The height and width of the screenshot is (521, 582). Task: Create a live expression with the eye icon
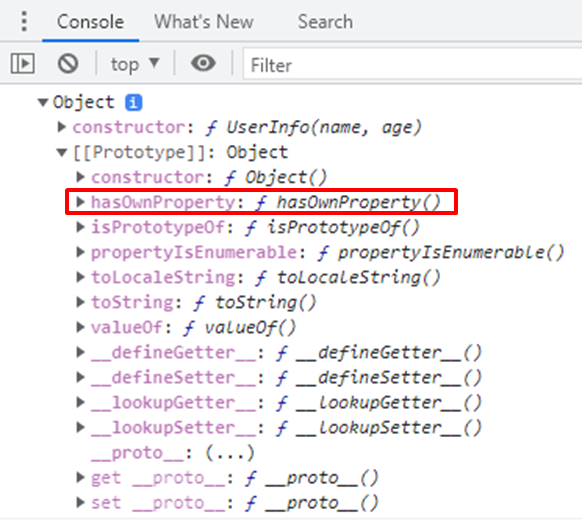(203, 63)
